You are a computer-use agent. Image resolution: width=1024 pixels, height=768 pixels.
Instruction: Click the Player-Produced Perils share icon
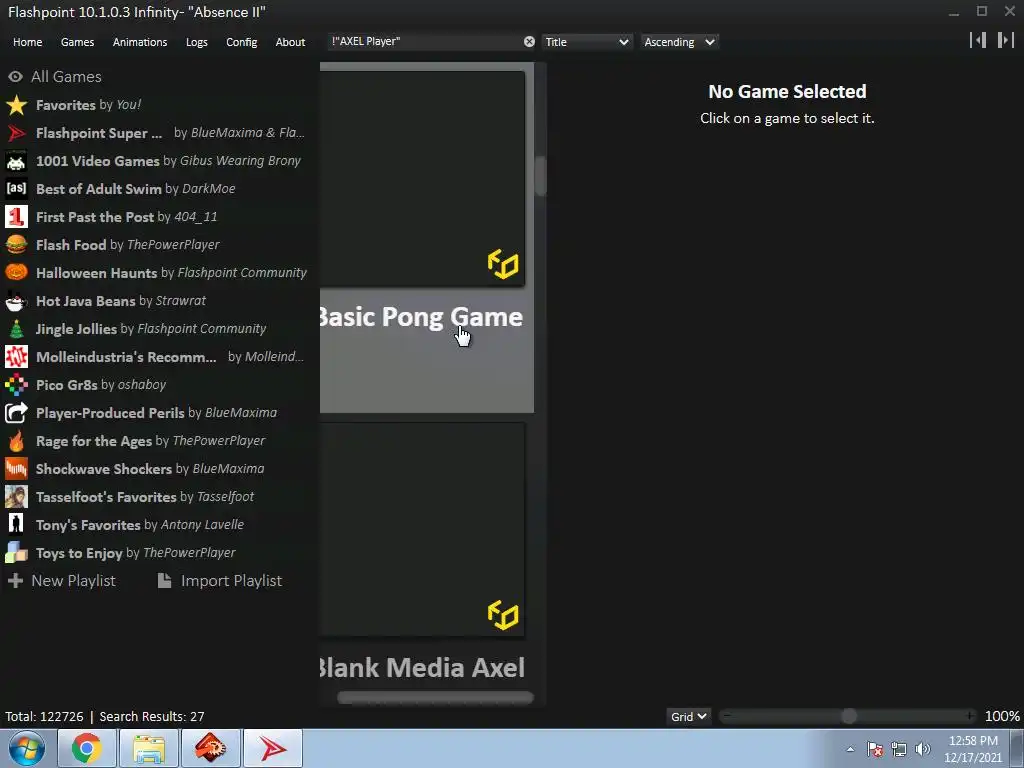16,413
